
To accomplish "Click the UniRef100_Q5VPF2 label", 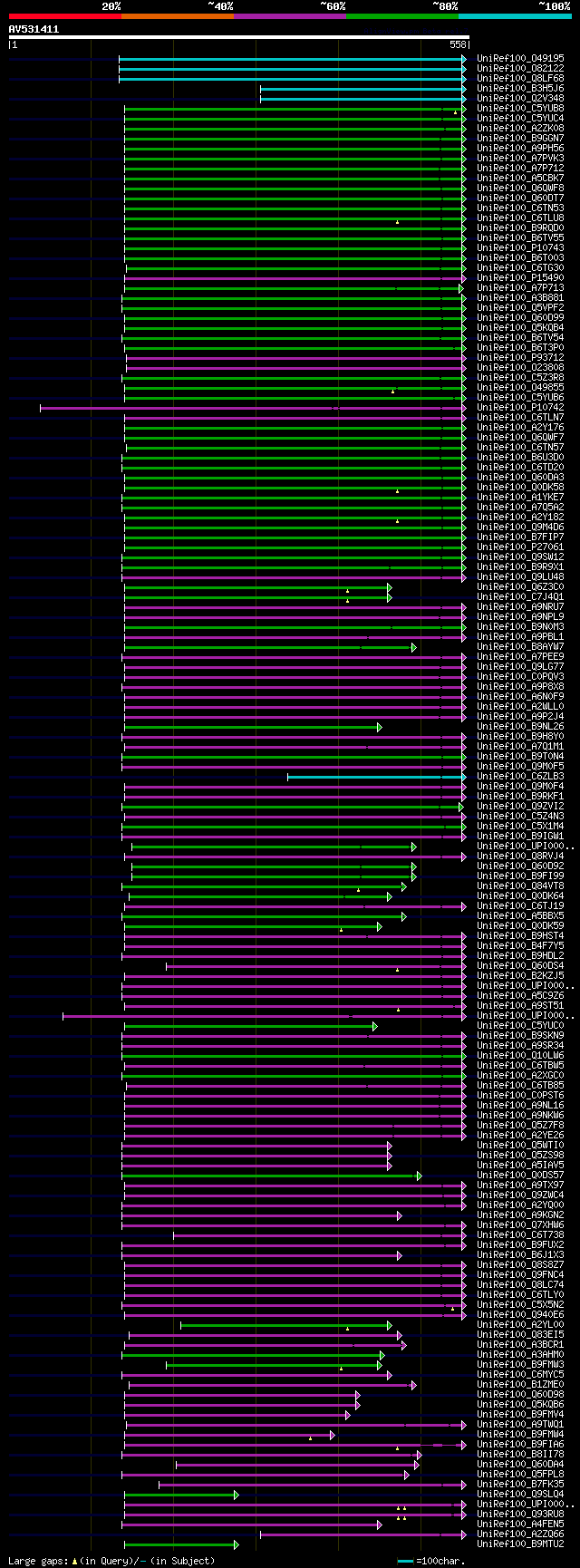I will (x=520, y=307).
